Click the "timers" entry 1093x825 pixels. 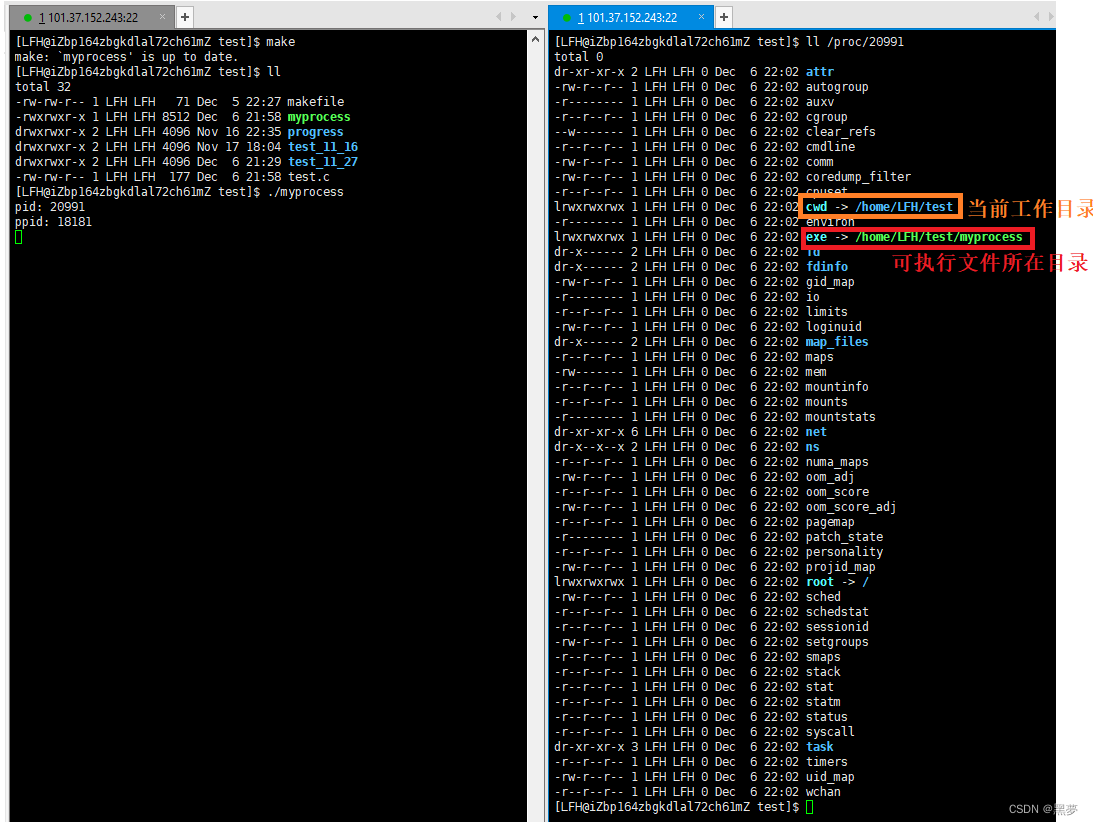827,762
